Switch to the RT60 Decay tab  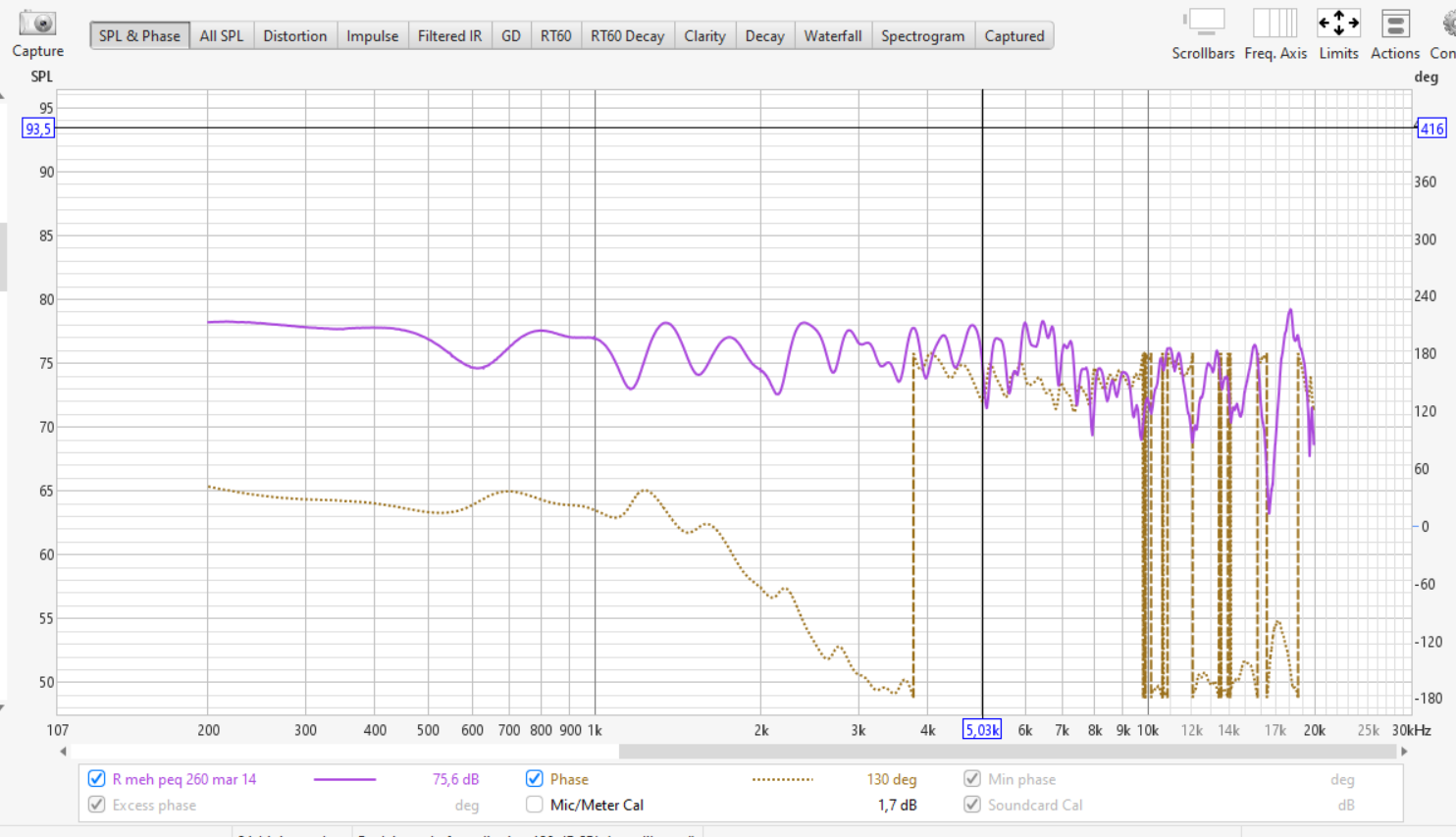(x=627, y=35)
